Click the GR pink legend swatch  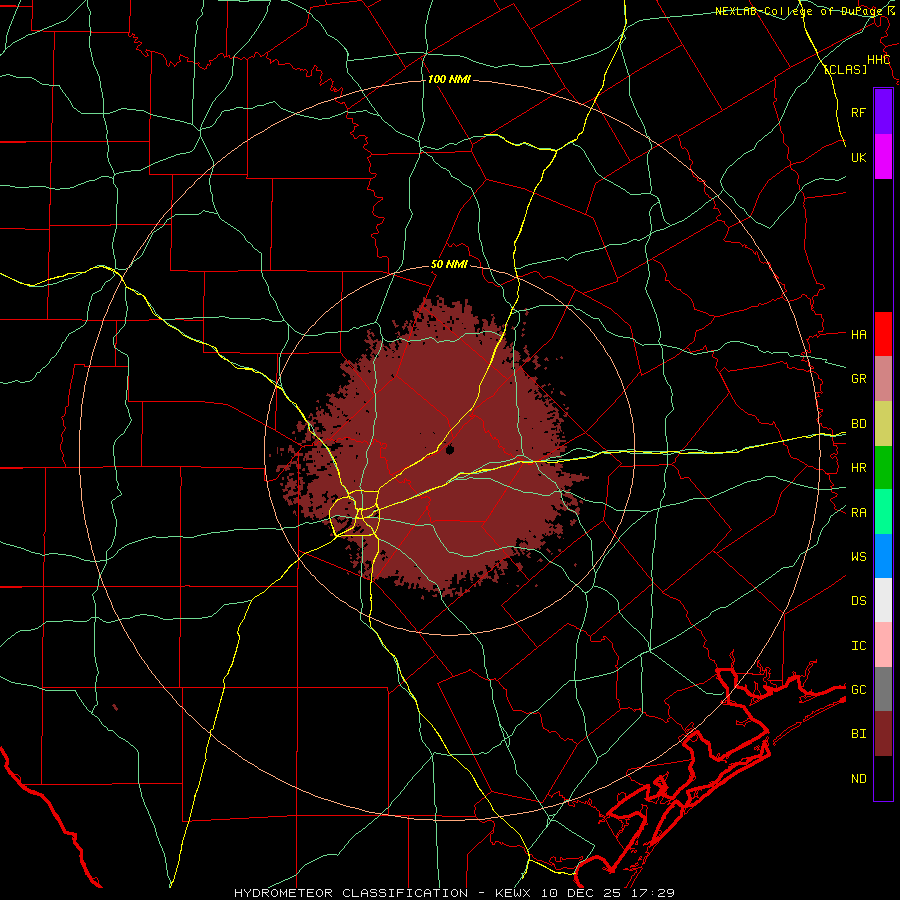(883, 378)
